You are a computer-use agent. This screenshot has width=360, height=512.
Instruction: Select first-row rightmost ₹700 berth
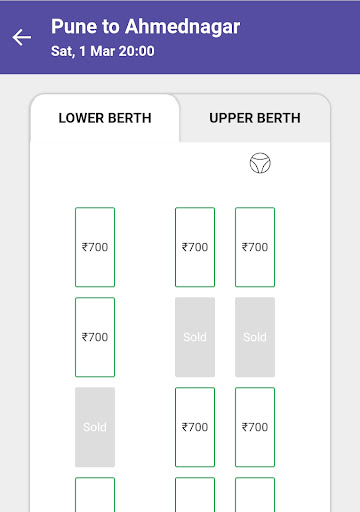[x=255, y=247]
